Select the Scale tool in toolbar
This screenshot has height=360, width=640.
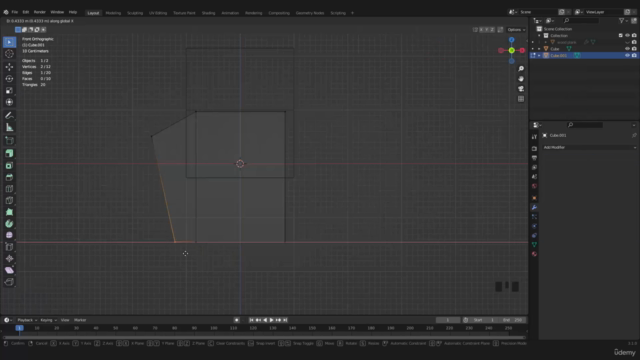[9, 90]
